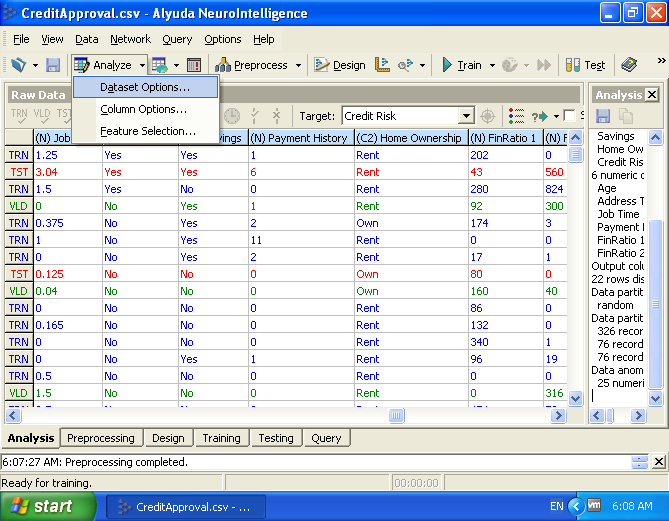Viewport: 669px width, 521px height.
Task: Click data grid scroll down arrow
Action: point(575,399)
